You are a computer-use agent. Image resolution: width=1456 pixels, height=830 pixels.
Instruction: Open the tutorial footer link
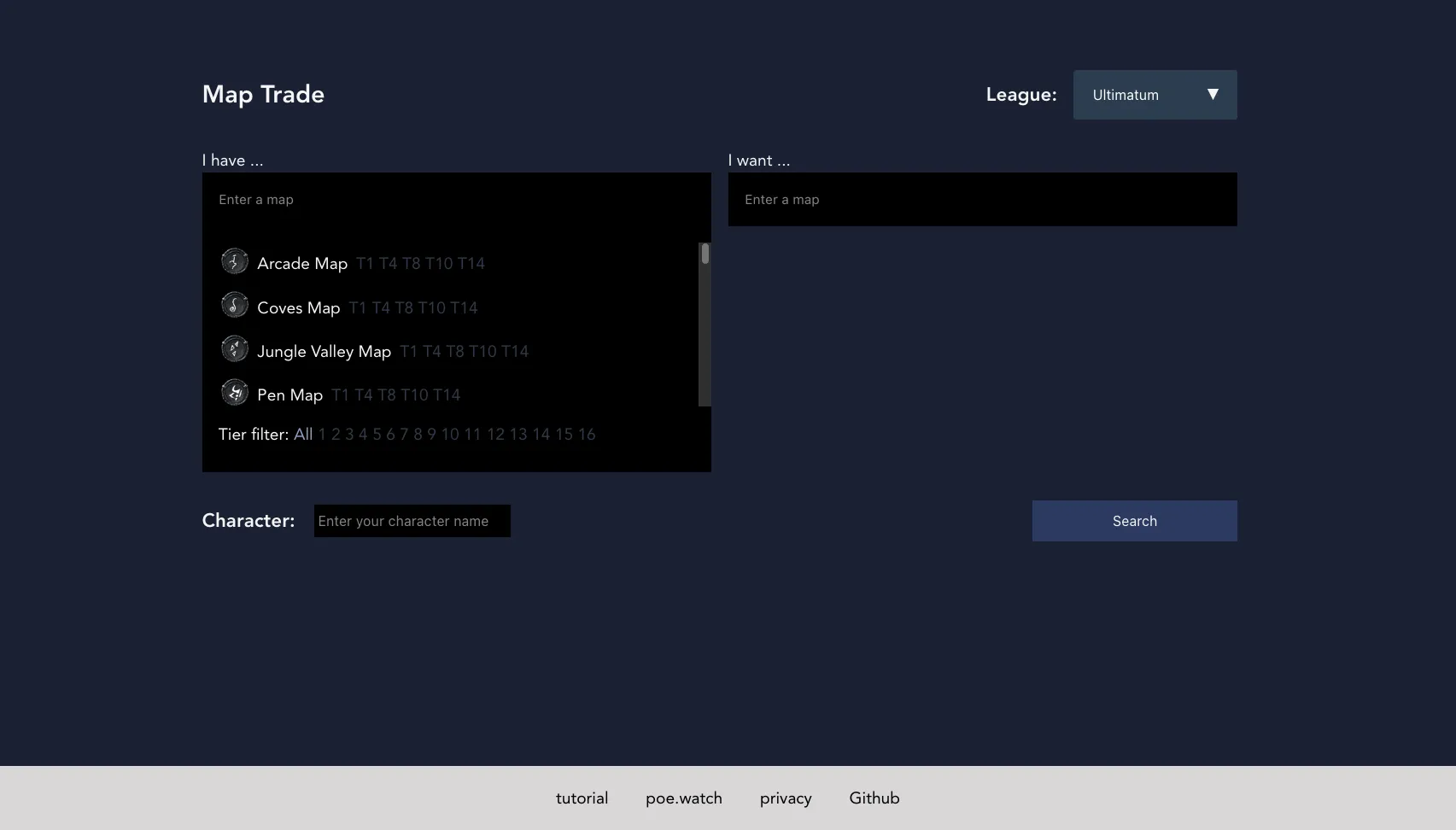tap(582, 798)
